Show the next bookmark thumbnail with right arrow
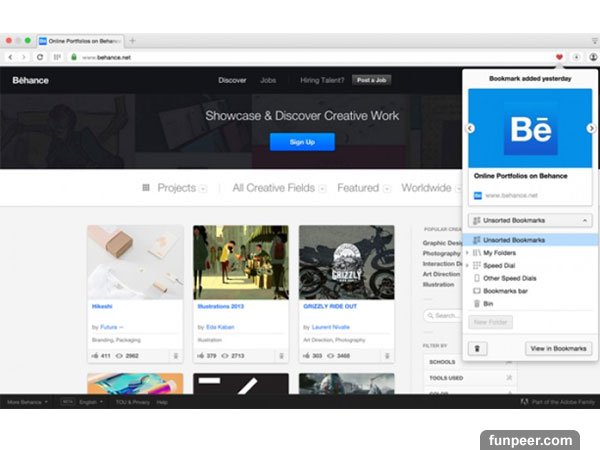The width and height of the screenshot is (600, 450). point(588,128)
